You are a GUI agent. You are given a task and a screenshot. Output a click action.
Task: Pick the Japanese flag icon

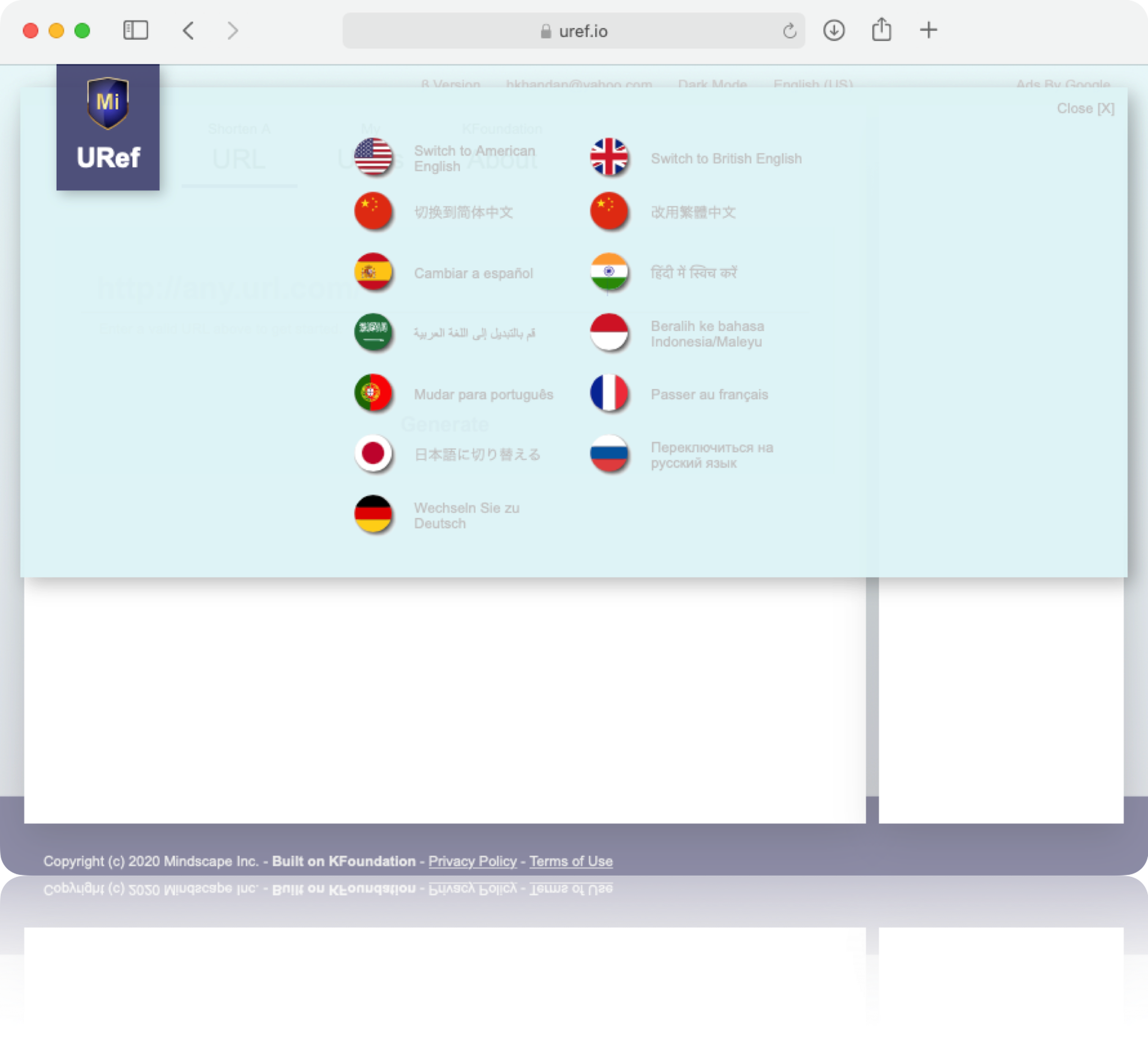click(x=373, y=454)
